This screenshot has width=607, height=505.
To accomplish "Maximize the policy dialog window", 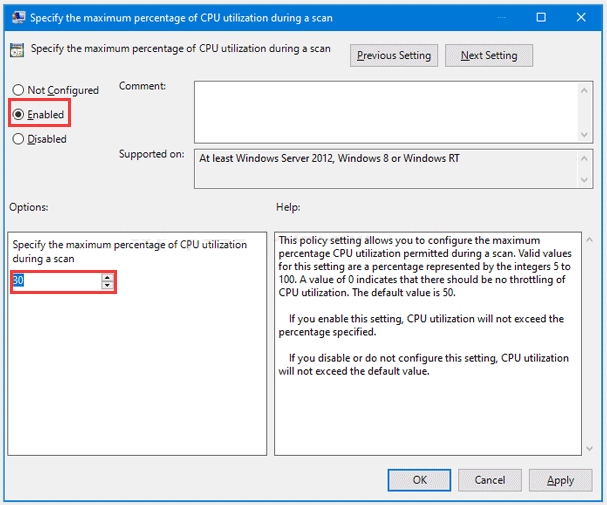I will click(541, 17).
